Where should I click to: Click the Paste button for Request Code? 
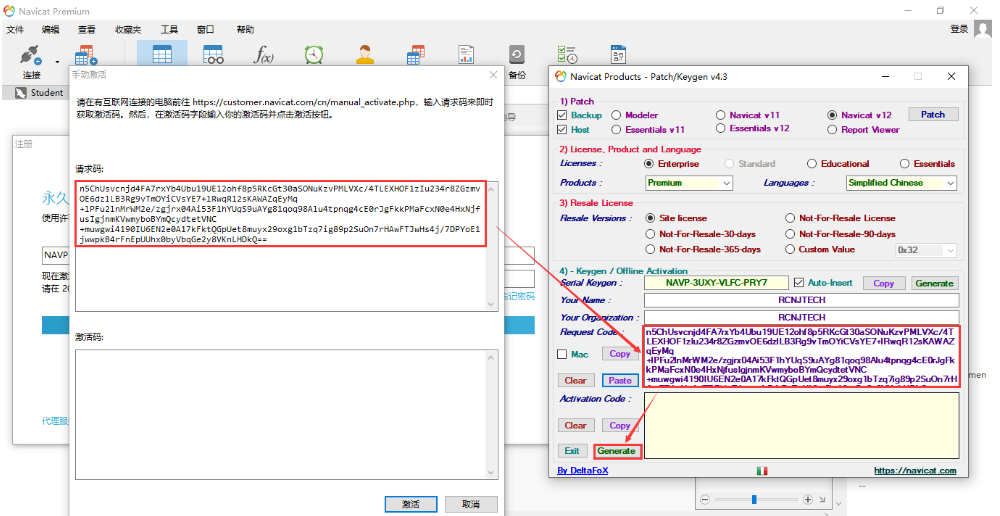(x=620, y=380)
